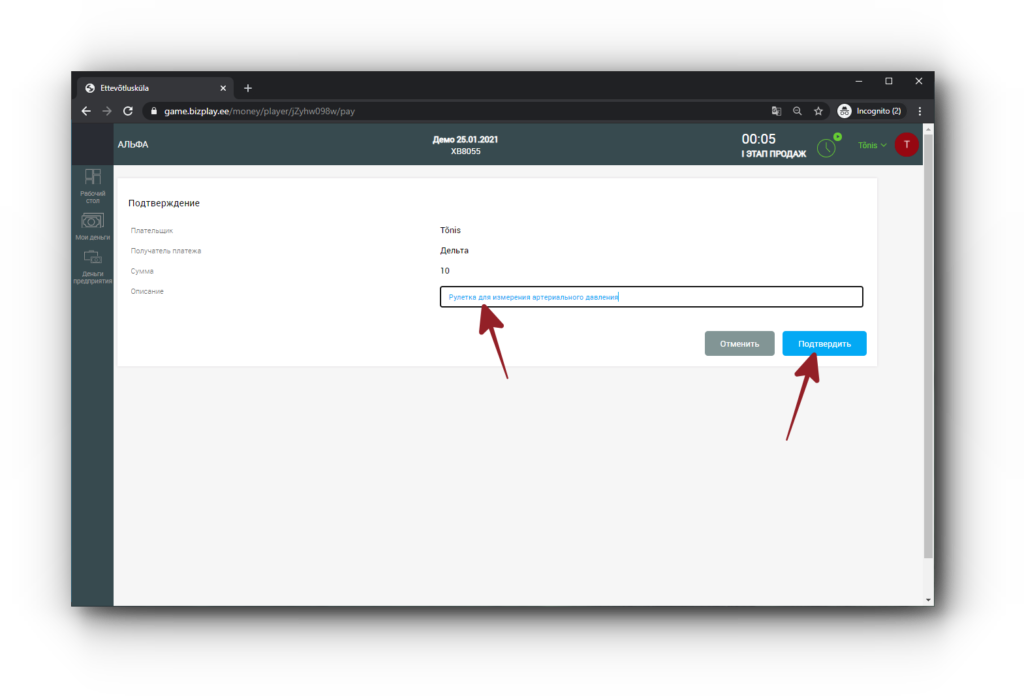The height and width of the screenshot is (696, 1024).
Task: Open Мои деньги in the sidebar
Action: (x=92, y=226)
